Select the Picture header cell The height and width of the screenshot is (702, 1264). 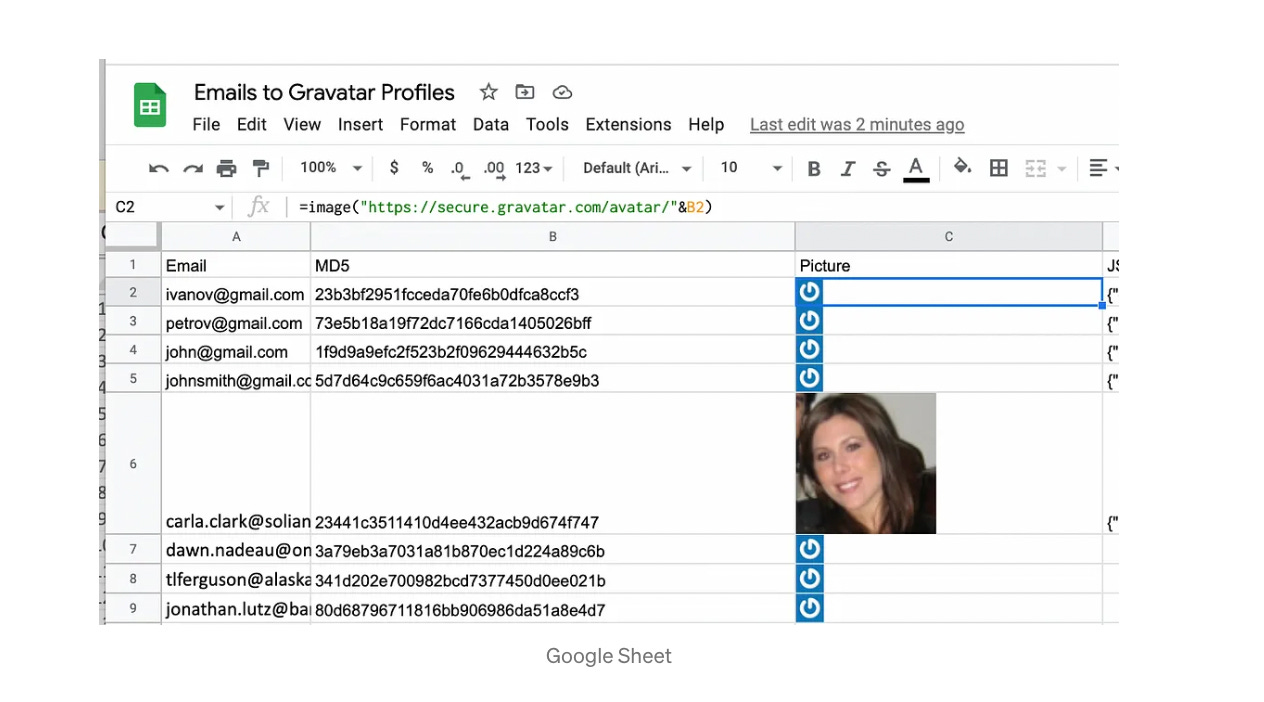(x=949, y=265)
